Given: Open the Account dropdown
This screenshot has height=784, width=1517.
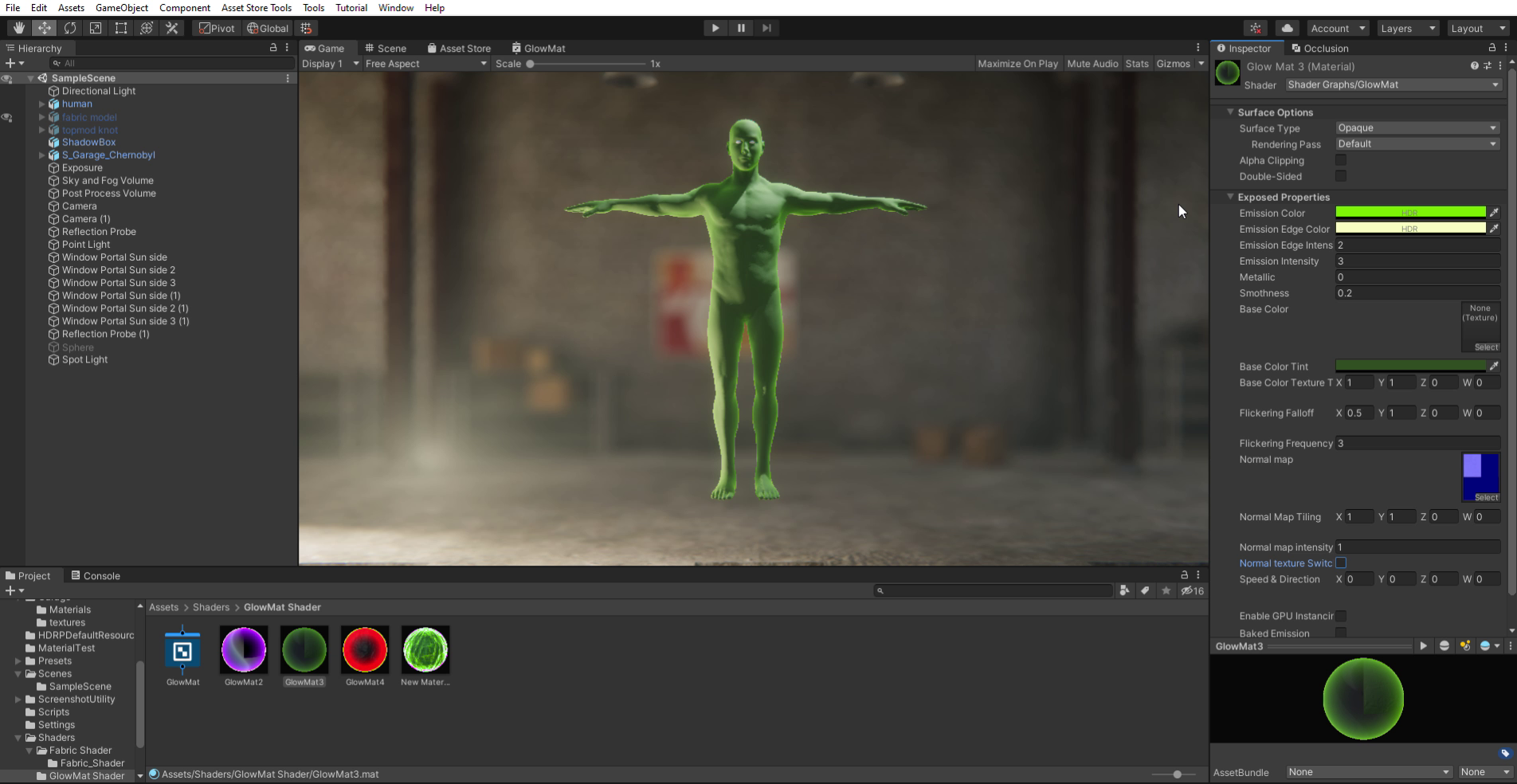Looking at the screenshot, I should click(x=1338, y=28).
